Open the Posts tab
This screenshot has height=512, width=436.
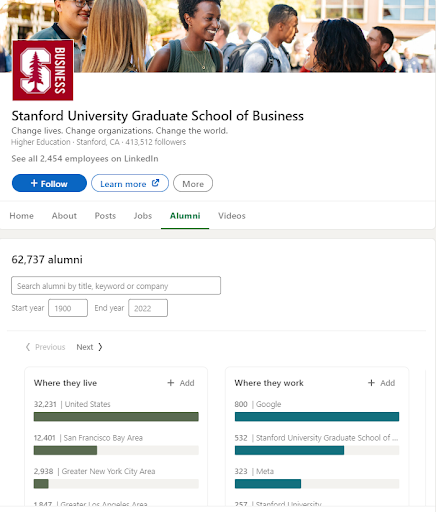105,216
